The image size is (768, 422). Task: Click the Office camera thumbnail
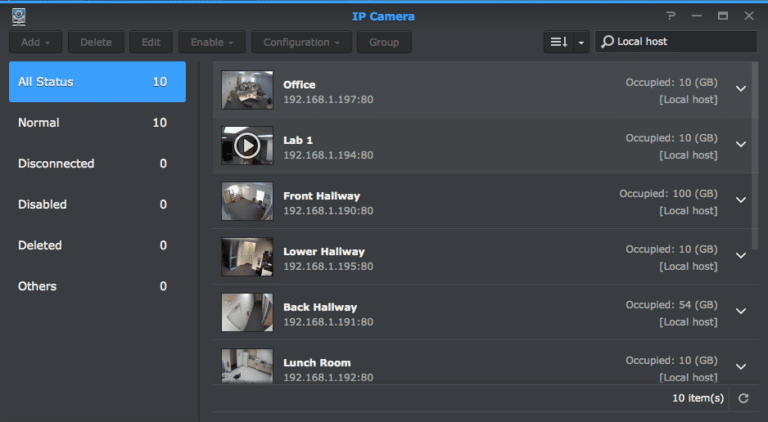(x=247, y=90)
